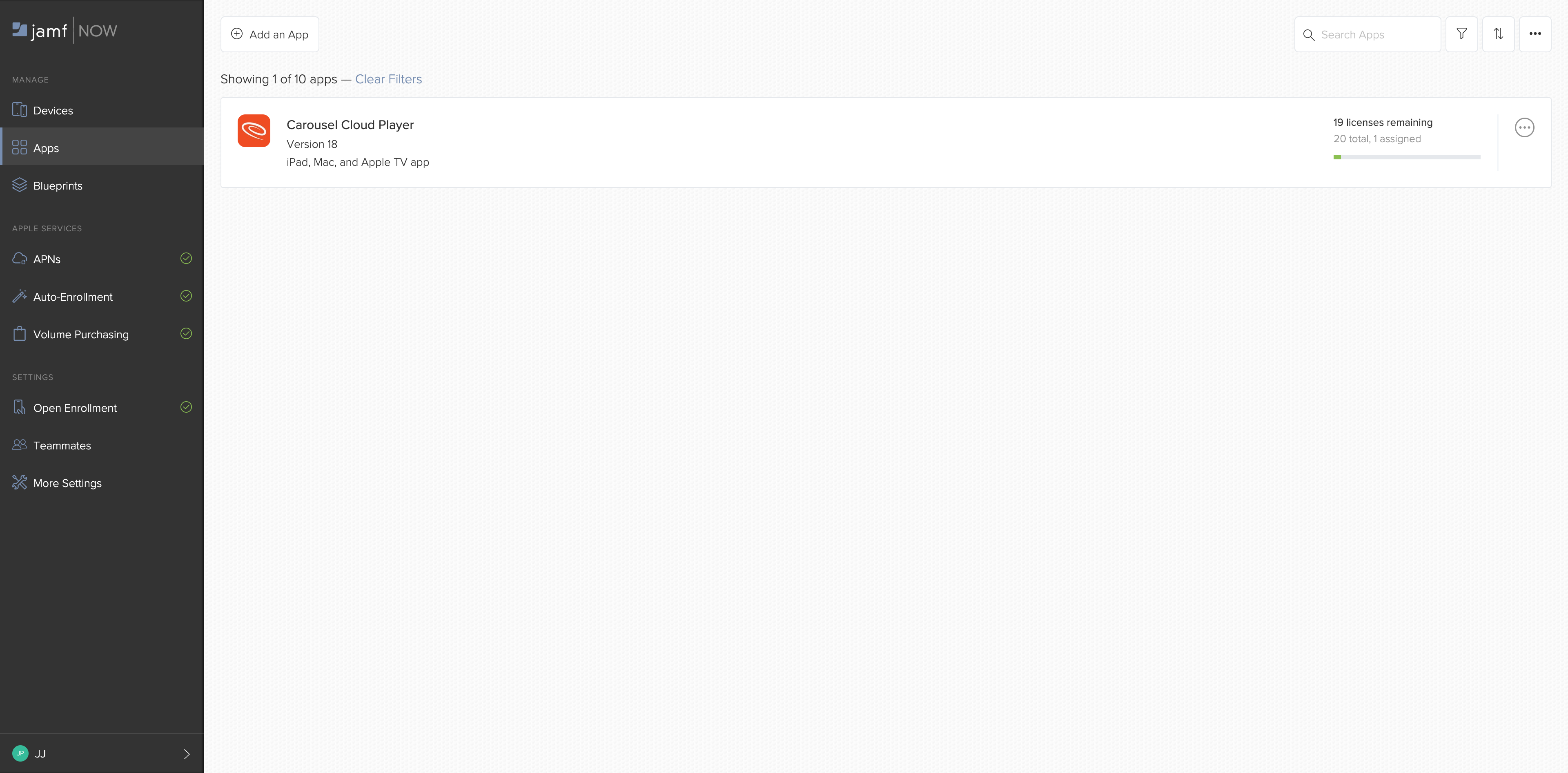This screenshot has width=1568, height=773.
Task: Click the Devices sidebar icon
Action: 20,110
